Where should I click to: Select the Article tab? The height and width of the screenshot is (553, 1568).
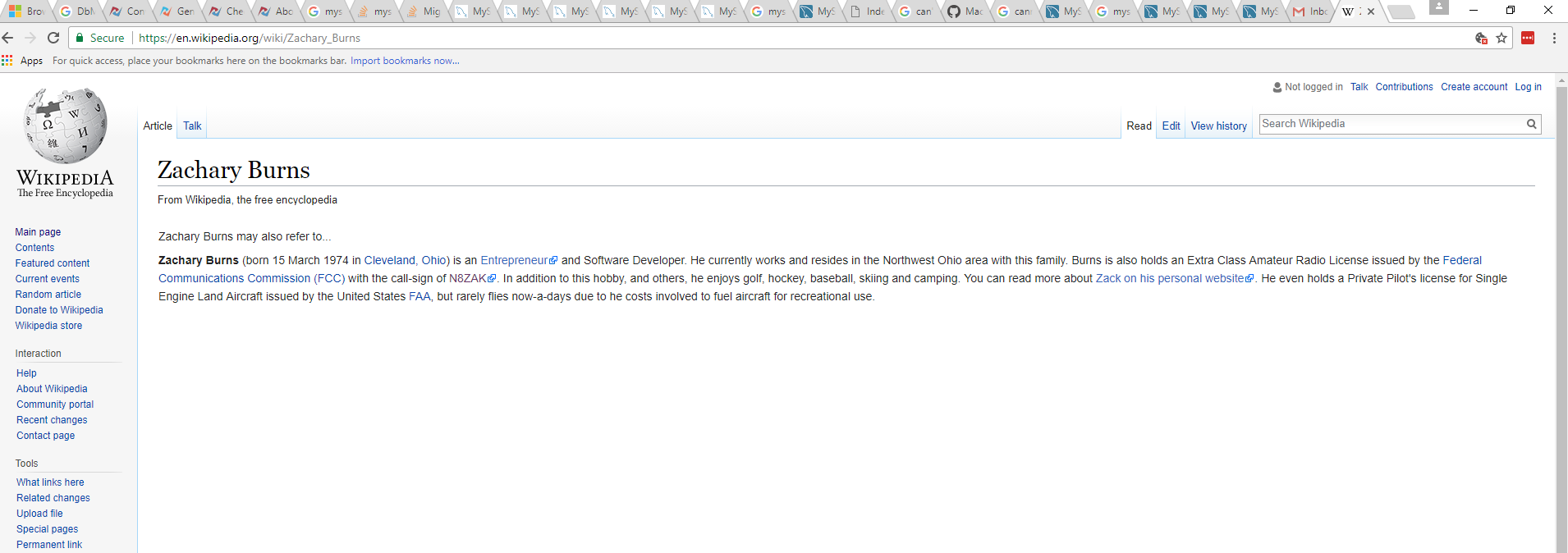pos(158,126)
